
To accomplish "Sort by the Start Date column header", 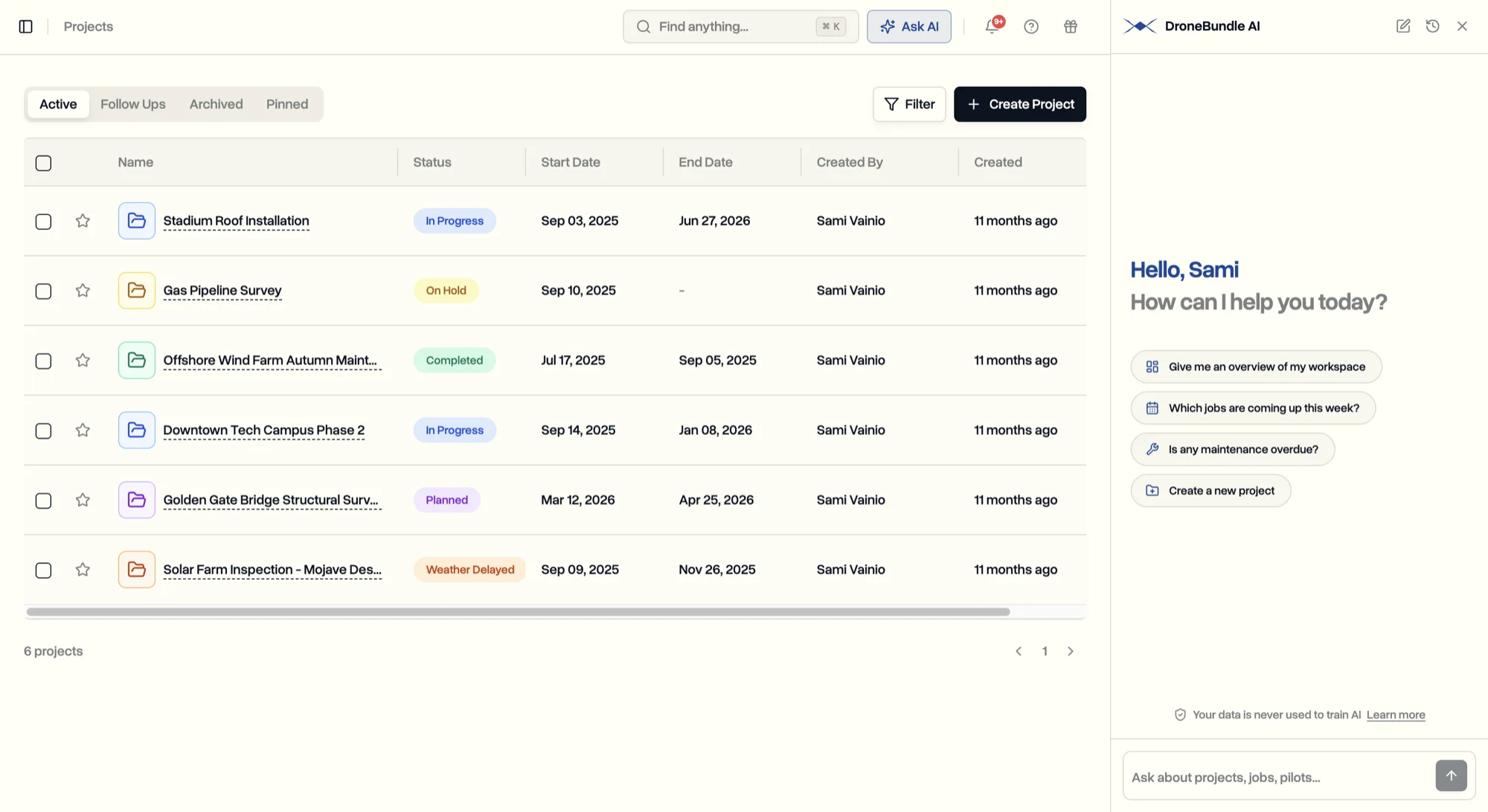I will (x=571, y=162).
